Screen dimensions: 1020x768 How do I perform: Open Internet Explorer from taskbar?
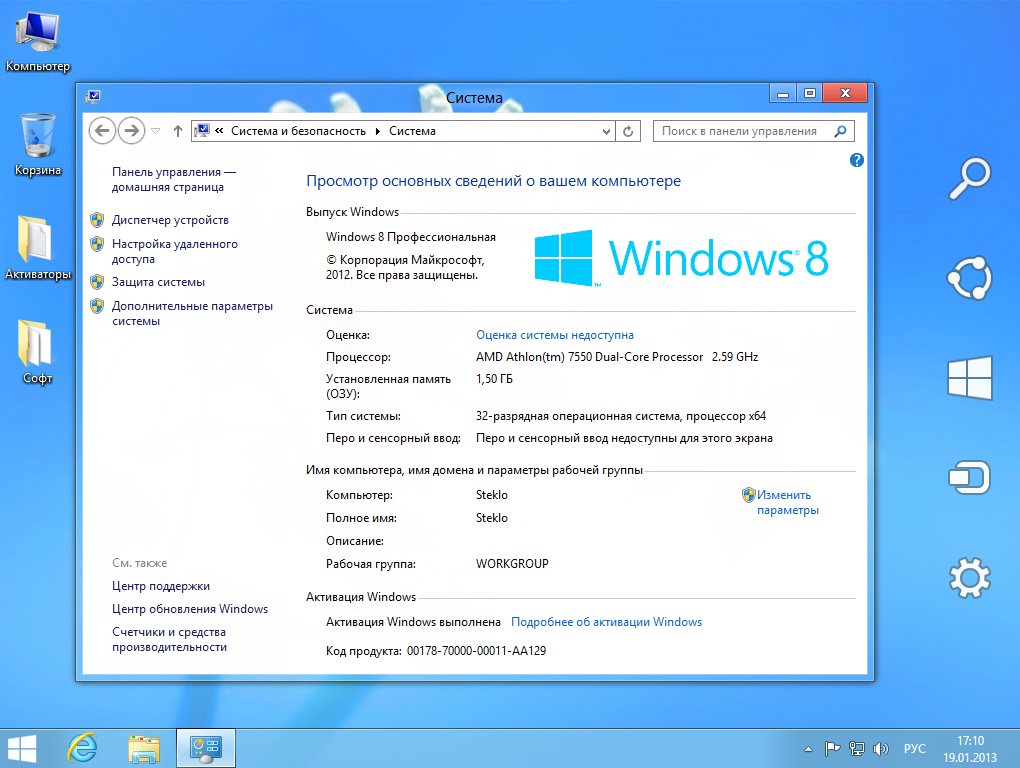click(83, 748)
